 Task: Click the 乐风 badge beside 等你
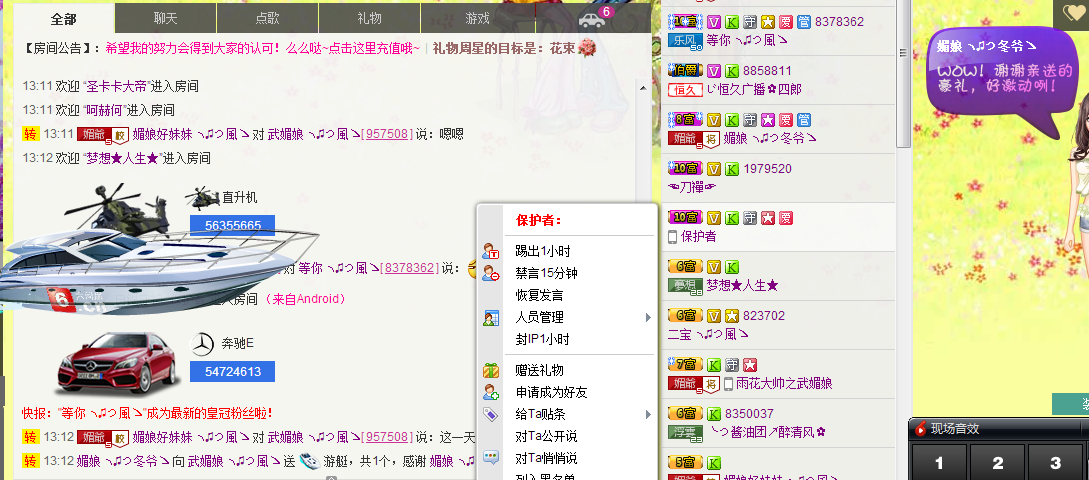685,41
